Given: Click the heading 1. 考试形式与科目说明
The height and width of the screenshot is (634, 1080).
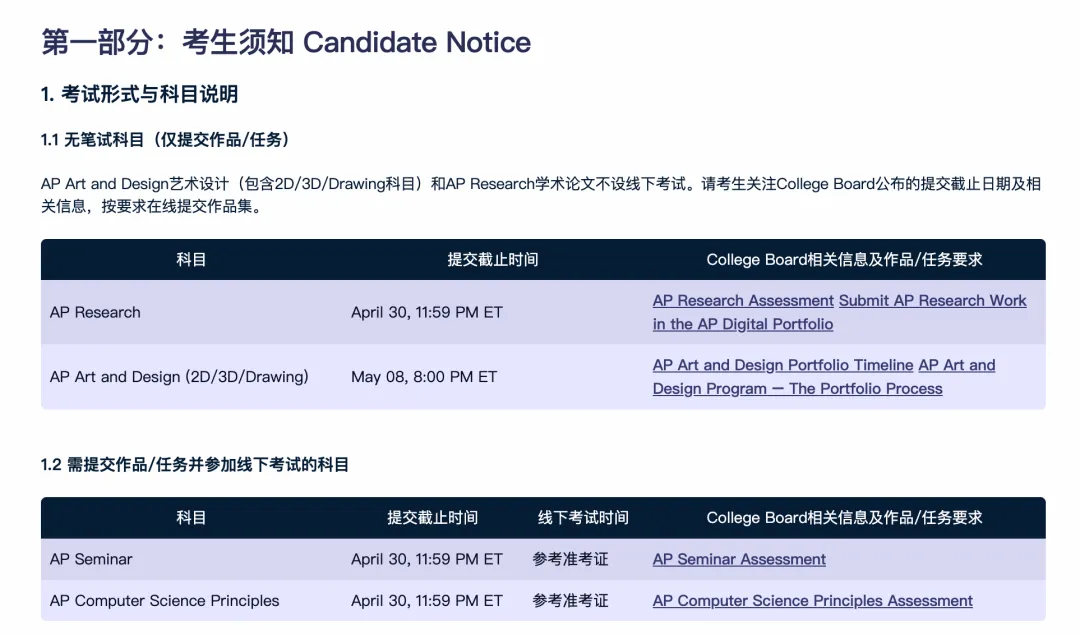Looking at the screenshot, I should pos(139,95).
